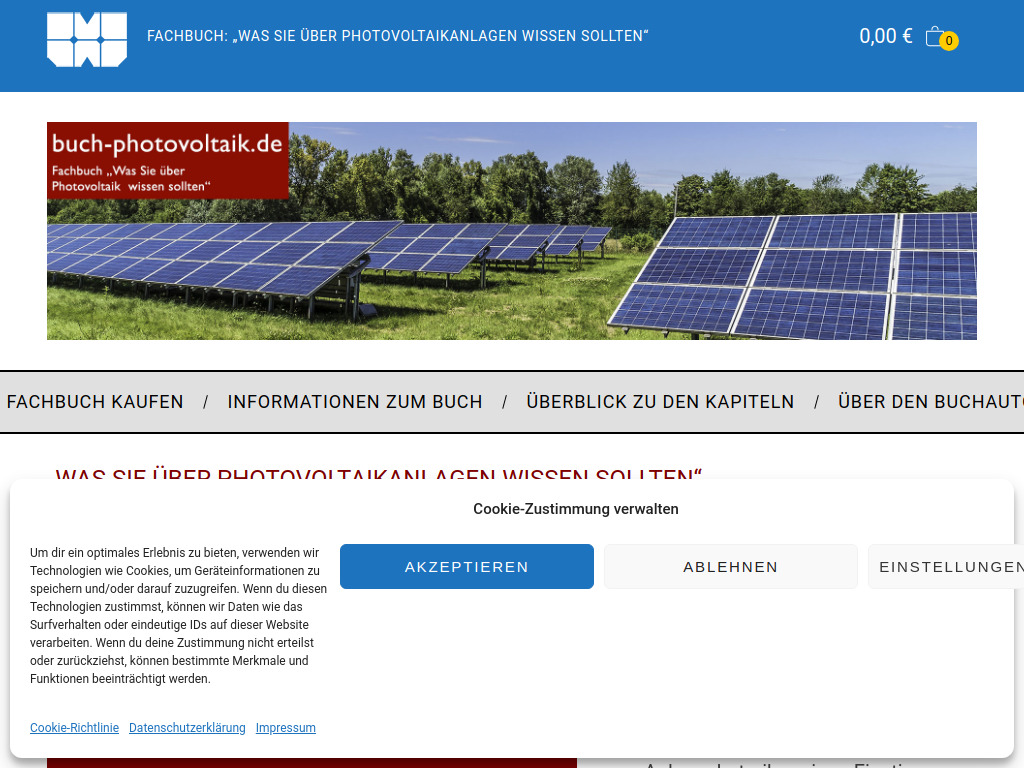
Task: Open the cart total amount display
Action: pyautogui.click(x=884, y=35)
